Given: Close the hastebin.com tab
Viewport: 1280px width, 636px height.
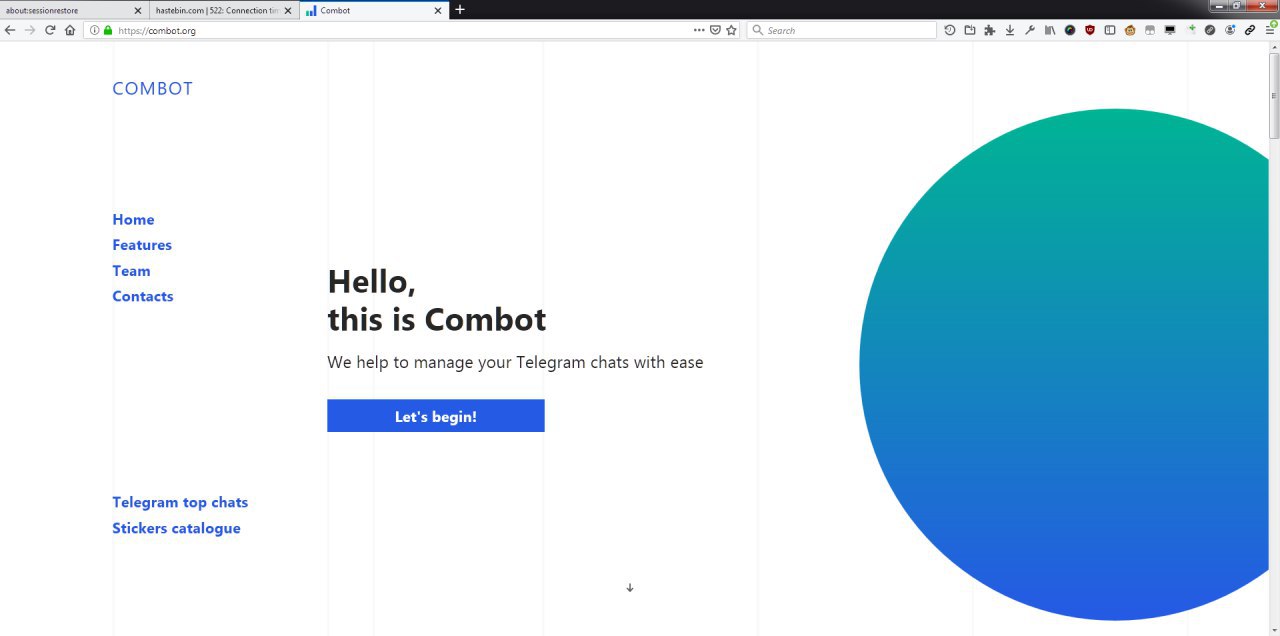Looking at the screenshot, I should pos(288,10).
